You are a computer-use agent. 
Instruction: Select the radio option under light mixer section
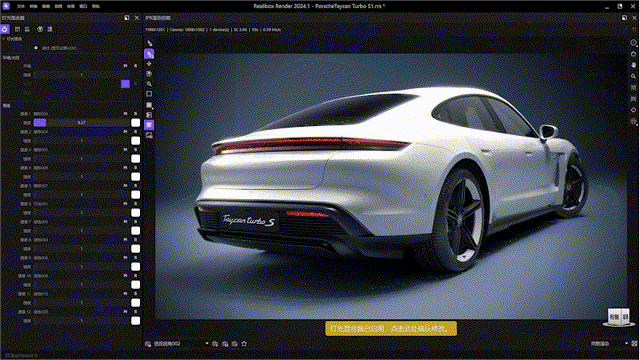tap(36, 48)
